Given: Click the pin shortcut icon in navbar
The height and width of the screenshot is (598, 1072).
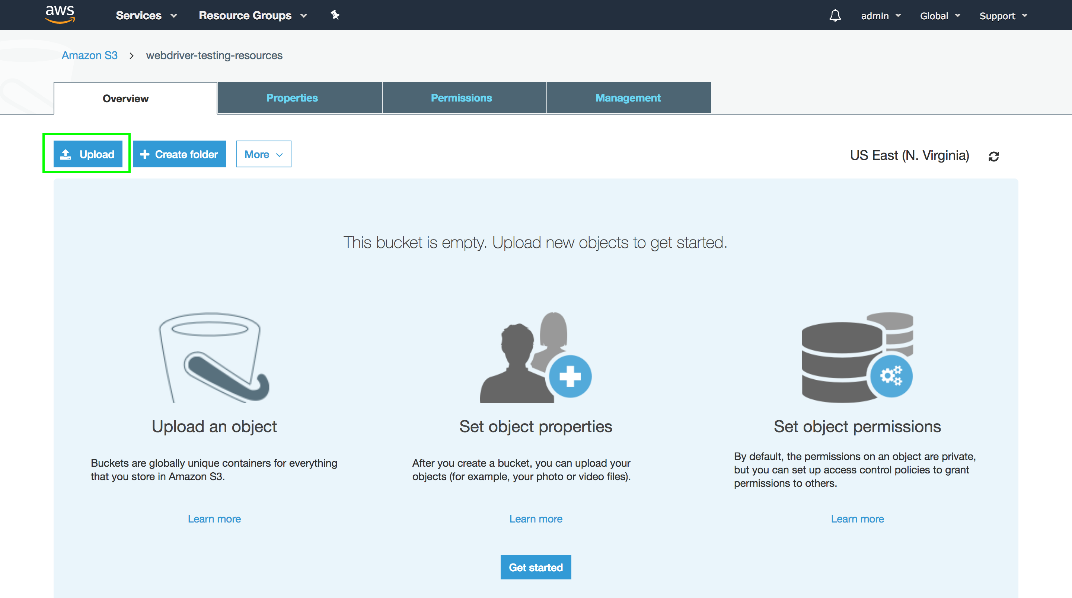Looking at the screenshot, I should (x=335, y=16).
